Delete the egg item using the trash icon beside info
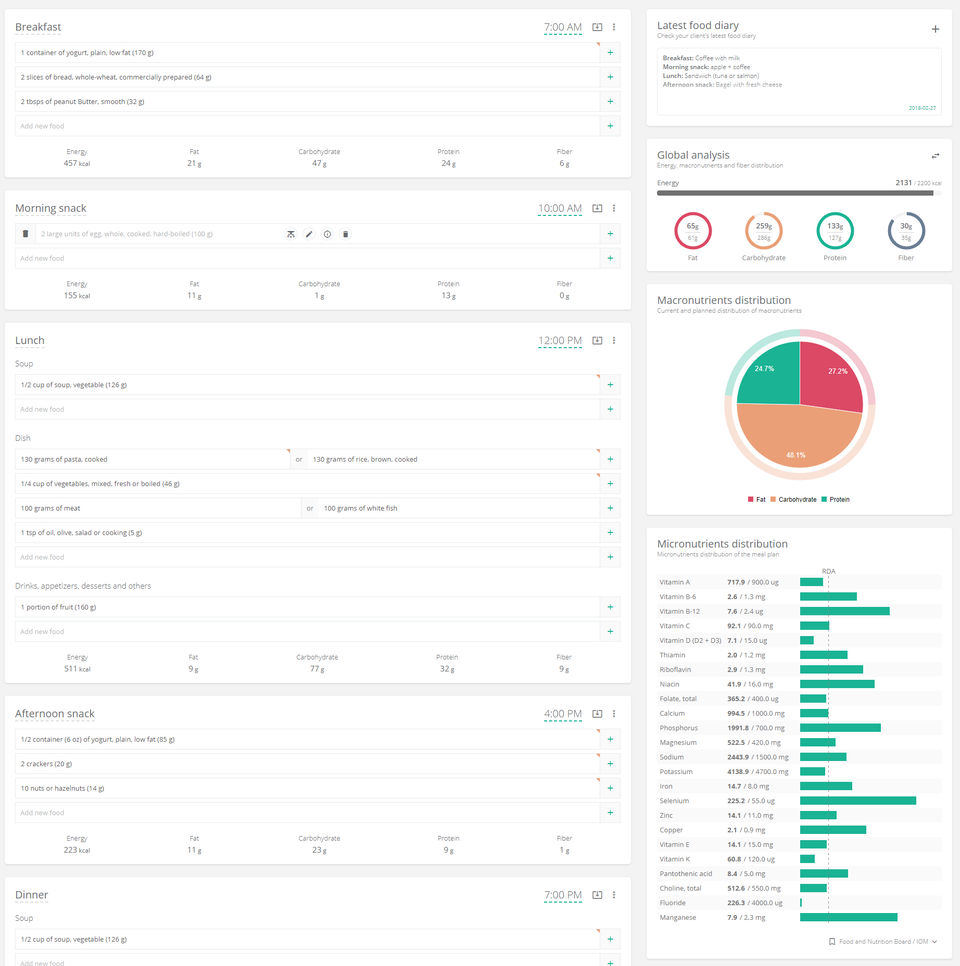Viewport: 960px width, 966px height. (345, 234)
